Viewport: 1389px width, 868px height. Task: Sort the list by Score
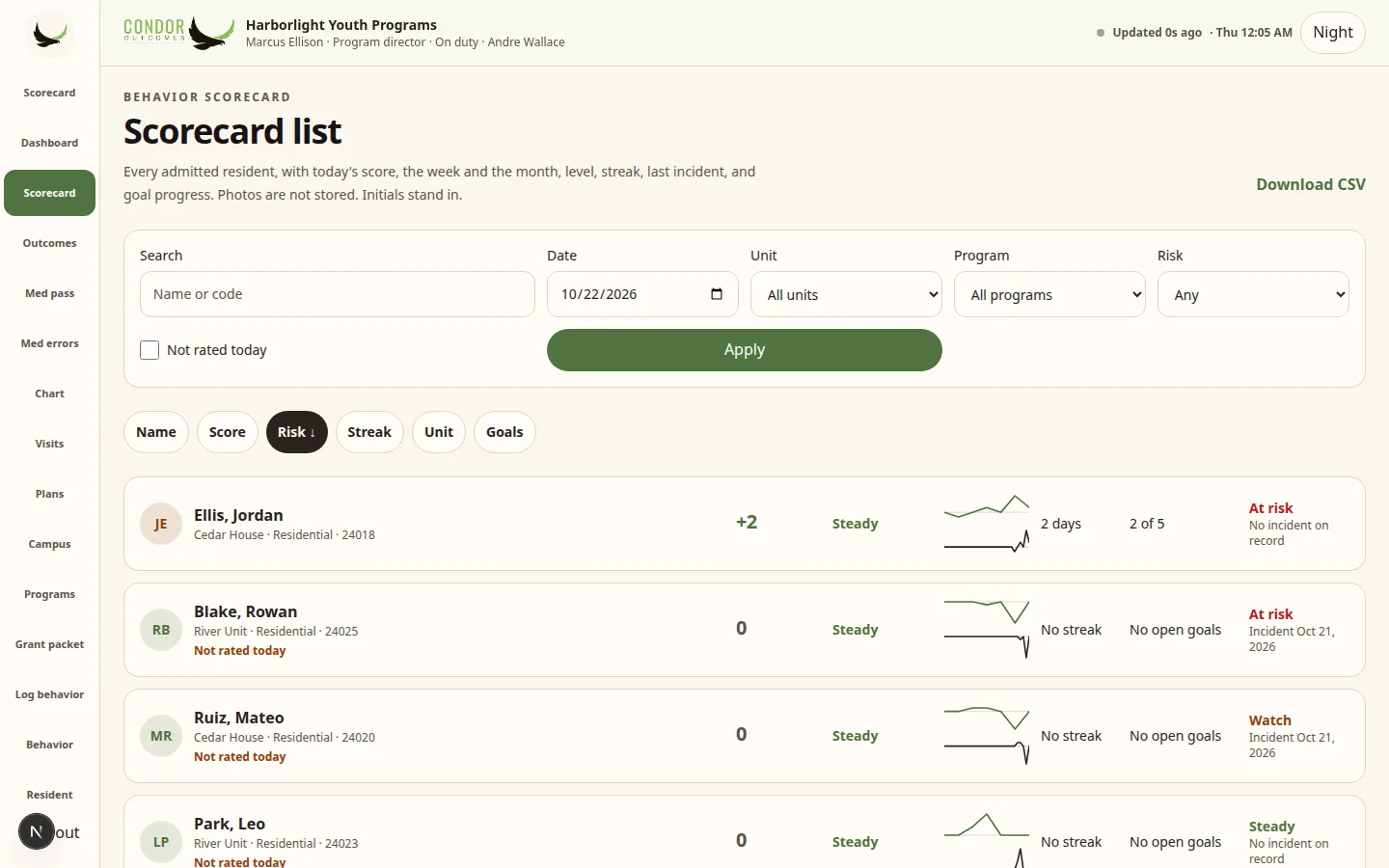(x=228, y=432)
